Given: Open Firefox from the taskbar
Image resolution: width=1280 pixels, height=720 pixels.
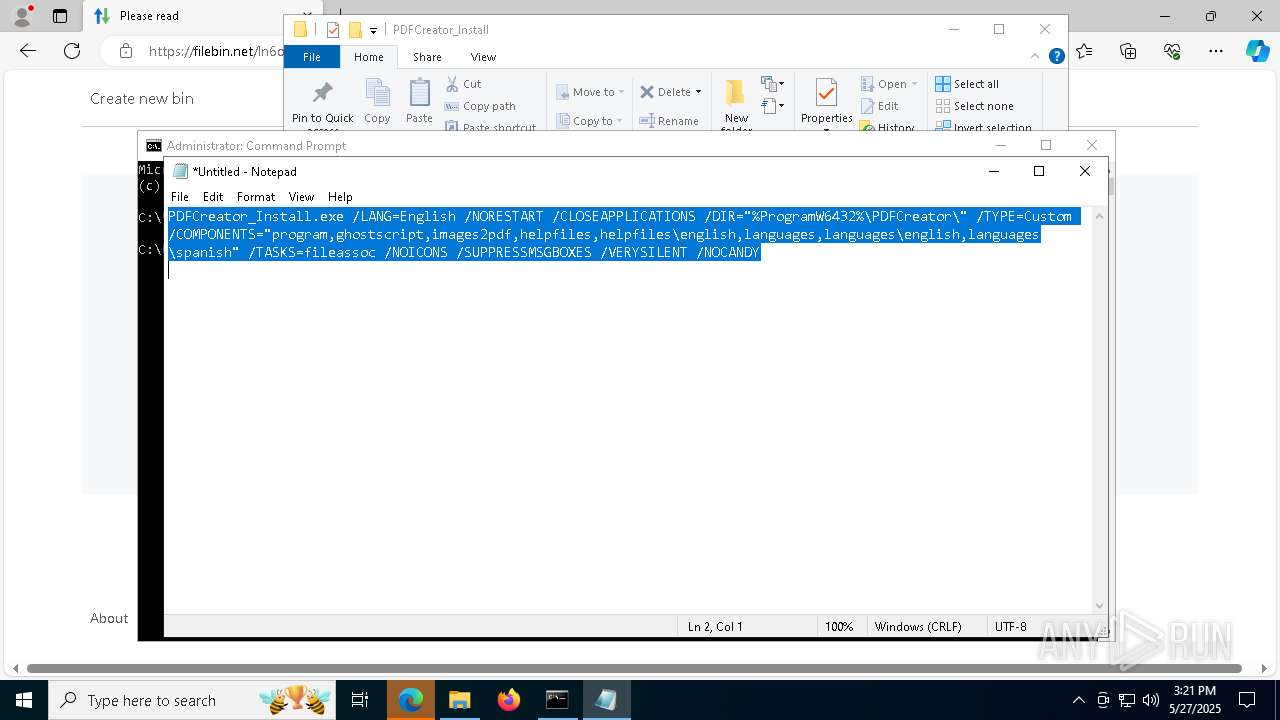Looking at the screenshot, I should pos(509,700).
